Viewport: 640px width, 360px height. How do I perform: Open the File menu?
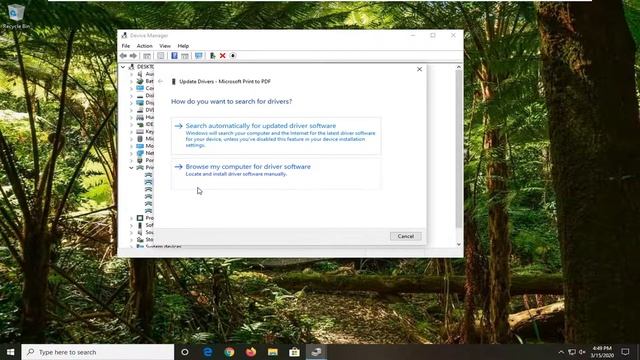tap(126, 46)
